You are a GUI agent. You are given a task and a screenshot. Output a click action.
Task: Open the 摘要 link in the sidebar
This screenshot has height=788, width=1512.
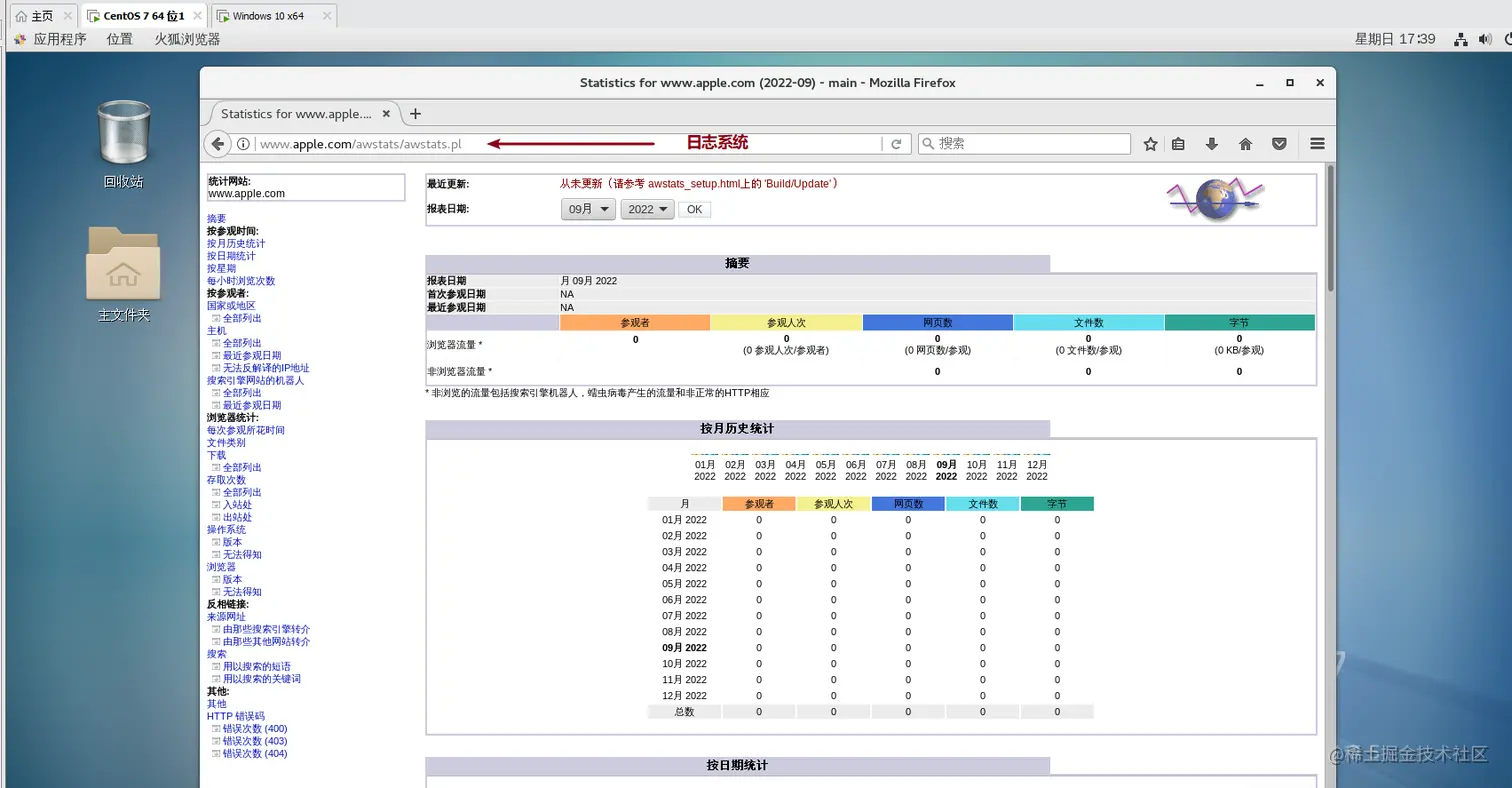tap(216, 218)
